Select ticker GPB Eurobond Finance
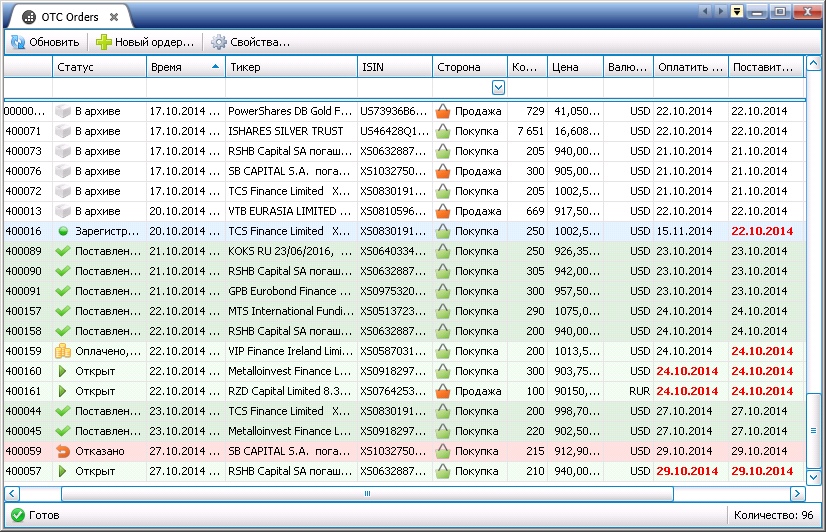The image size is (826, 532). click(290, 291)
